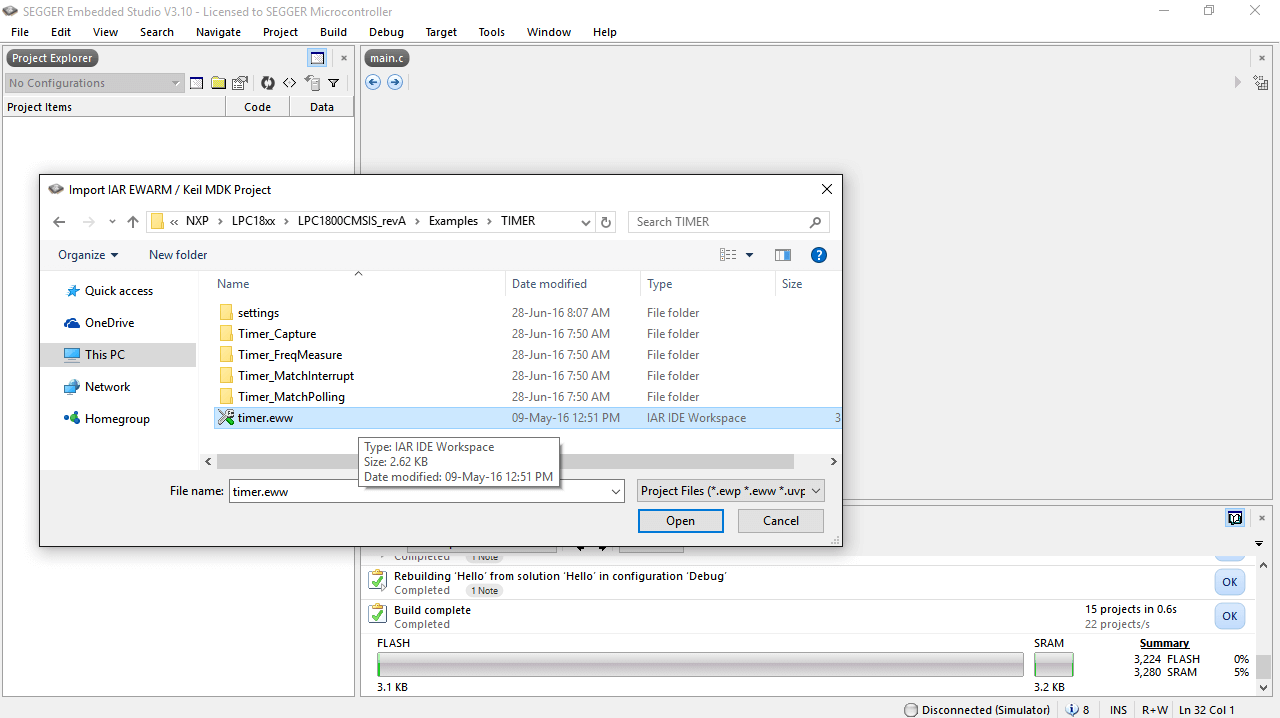Toggle the preview pane button in dialog
The image size is (1280, 718).
(x=782, y=255)
